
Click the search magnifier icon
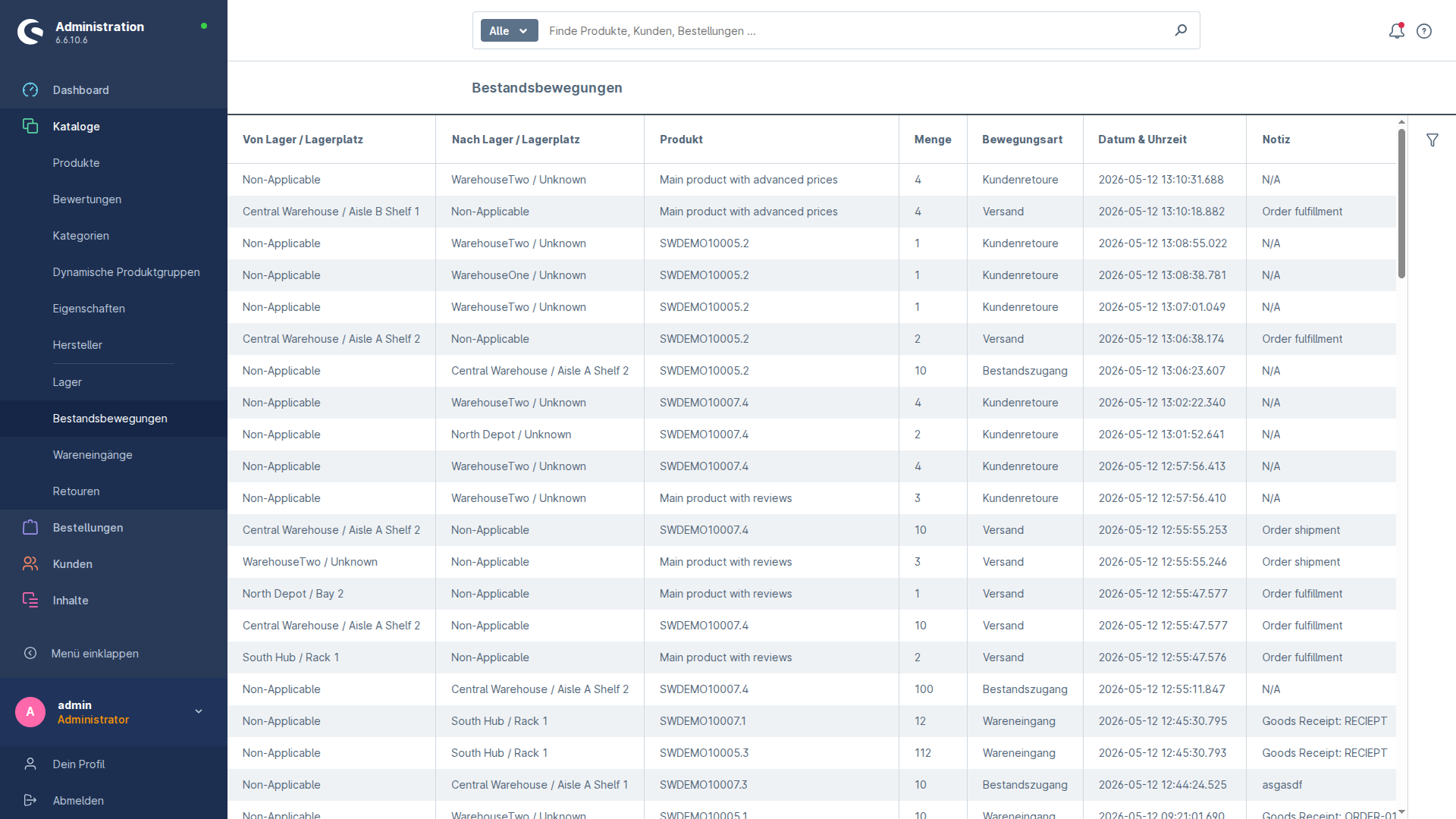1181,30
